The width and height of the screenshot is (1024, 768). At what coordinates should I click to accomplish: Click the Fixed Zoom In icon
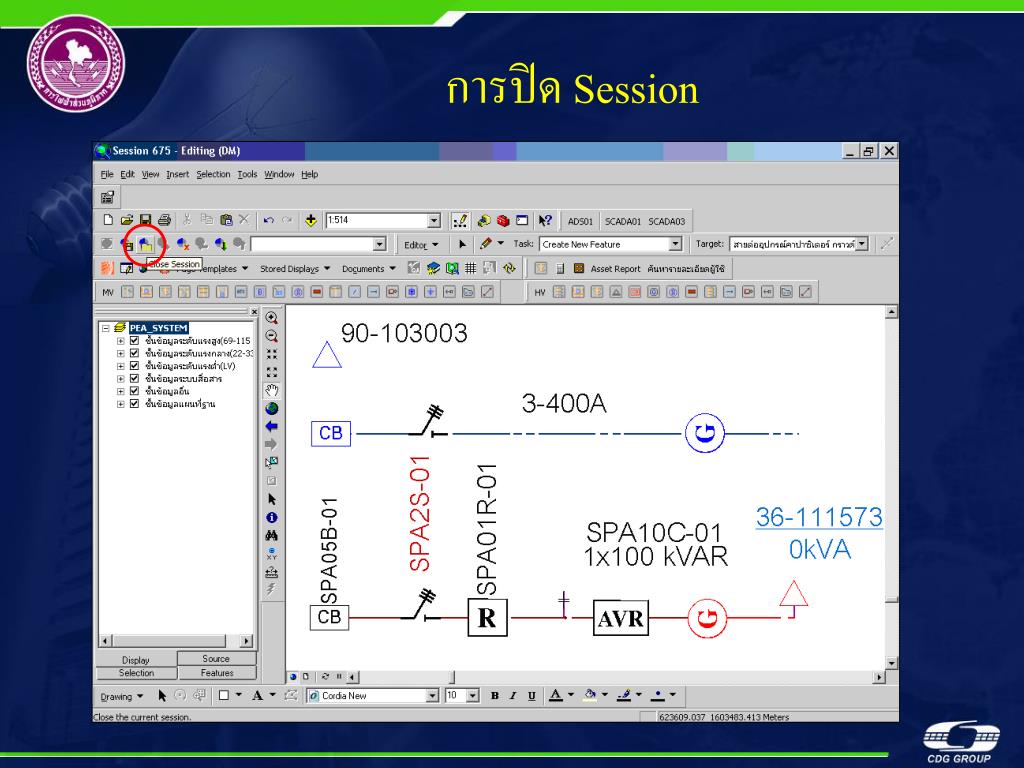(272, 354)
